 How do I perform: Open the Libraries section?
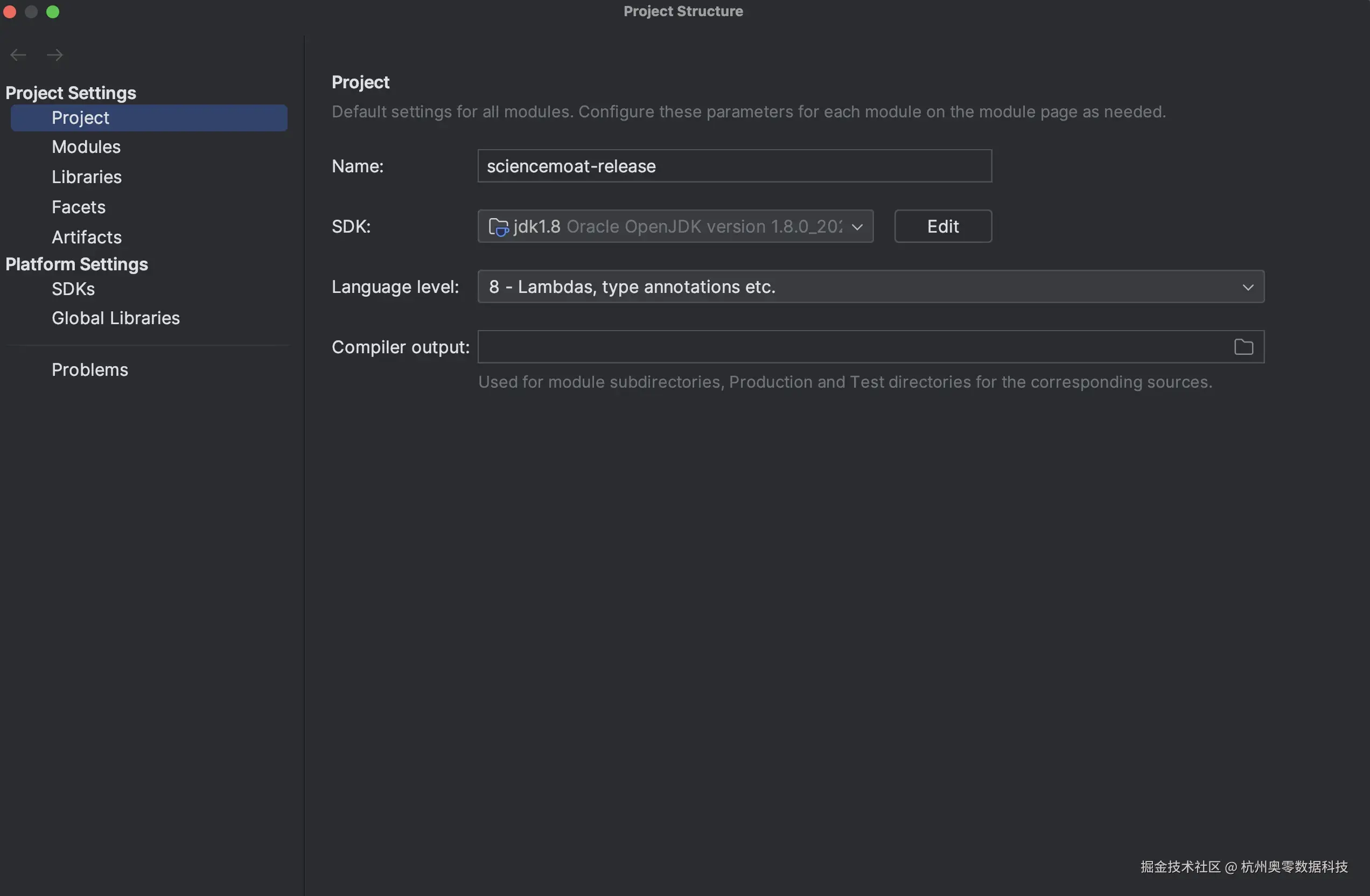point(87,177)
